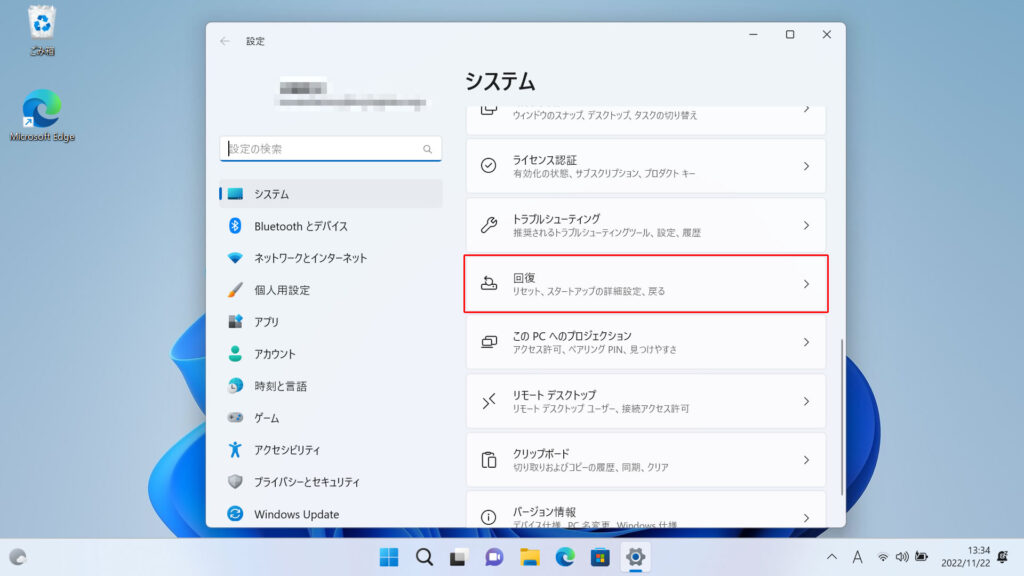The width and height of the screenshot is (1024, 576).
Task: Click the プライバシーとセキュリティ shield icon
Action: coord(235,481)
